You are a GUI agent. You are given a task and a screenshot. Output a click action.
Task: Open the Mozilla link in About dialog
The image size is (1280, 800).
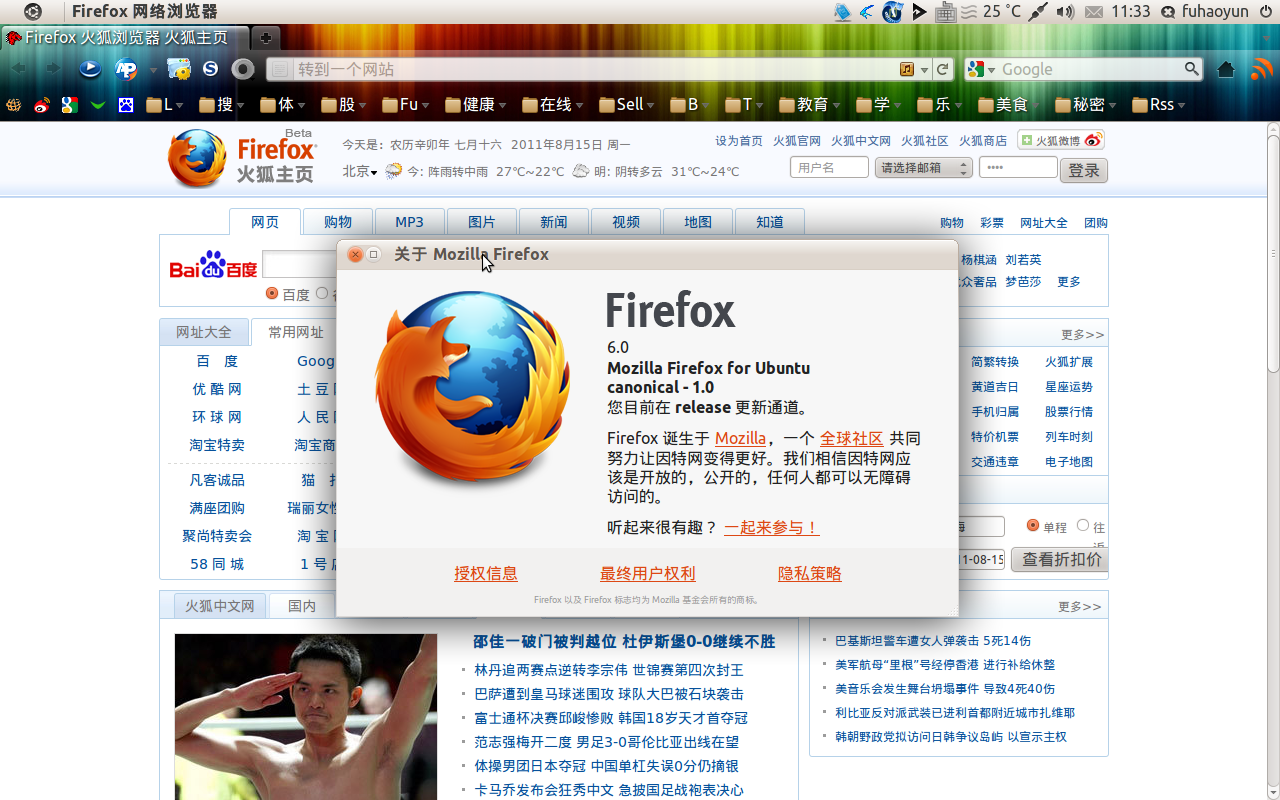click(740, 438)
